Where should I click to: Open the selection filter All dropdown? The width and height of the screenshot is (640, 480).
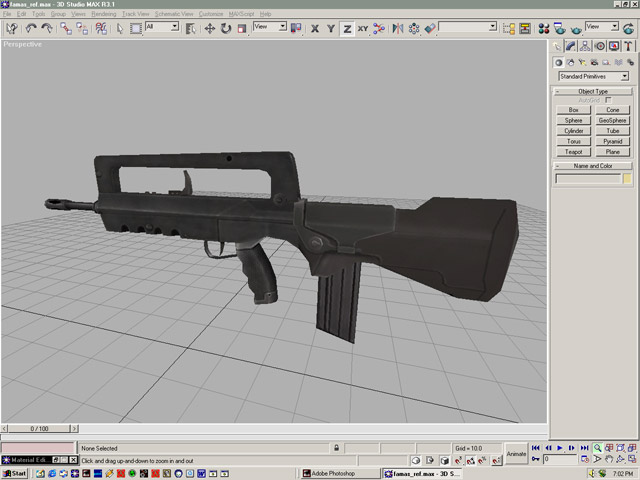click(x=162, y=27)
